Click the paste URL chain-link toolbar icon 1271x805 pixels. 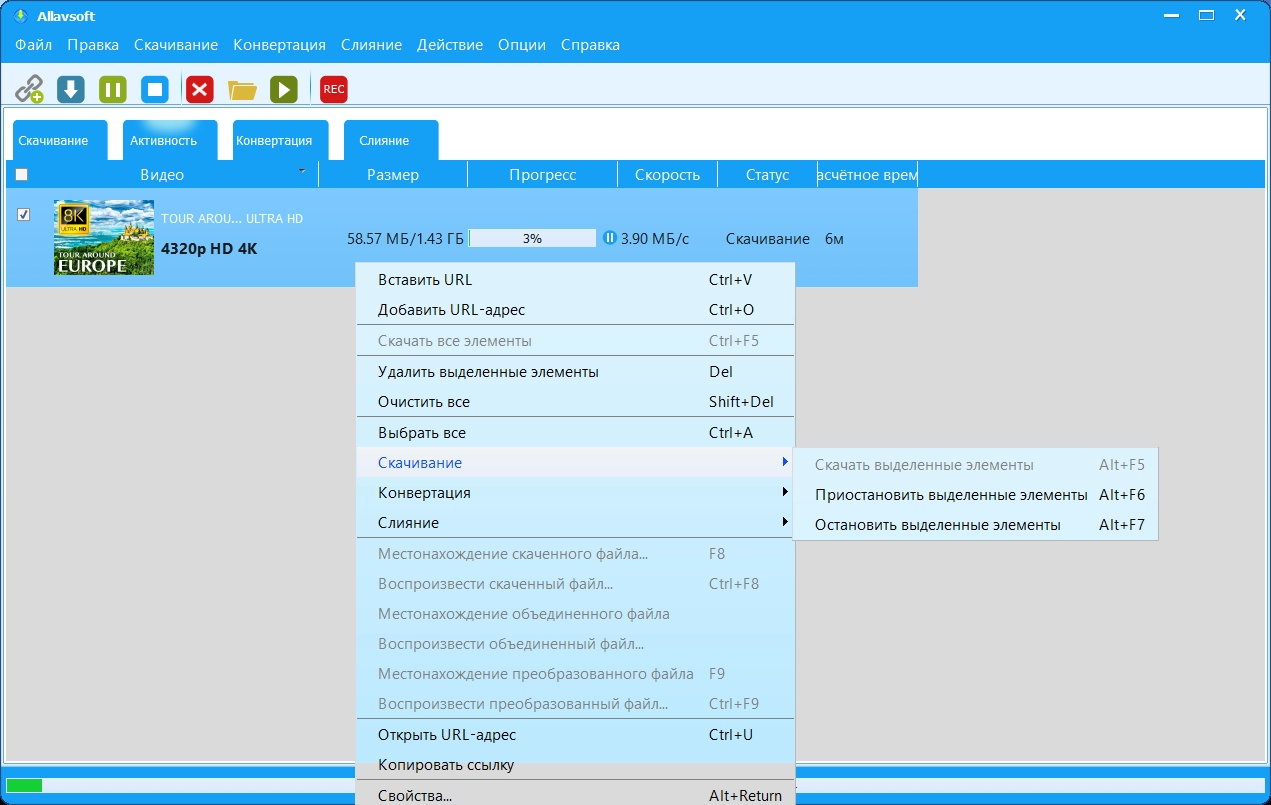click(29, 89)
